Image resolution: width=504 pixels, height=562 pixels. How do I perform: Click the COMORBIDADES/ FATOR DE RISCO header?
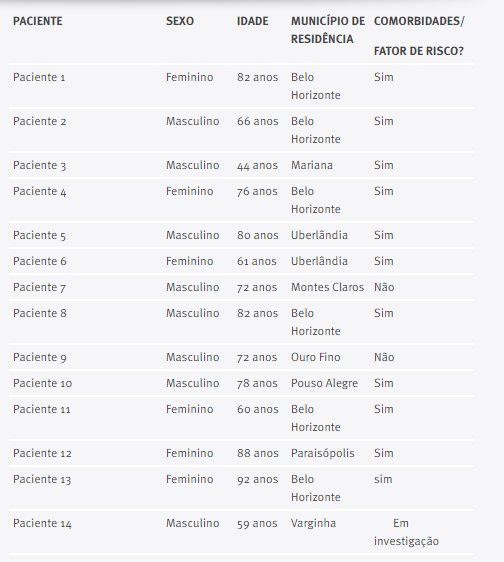point(419,36)
